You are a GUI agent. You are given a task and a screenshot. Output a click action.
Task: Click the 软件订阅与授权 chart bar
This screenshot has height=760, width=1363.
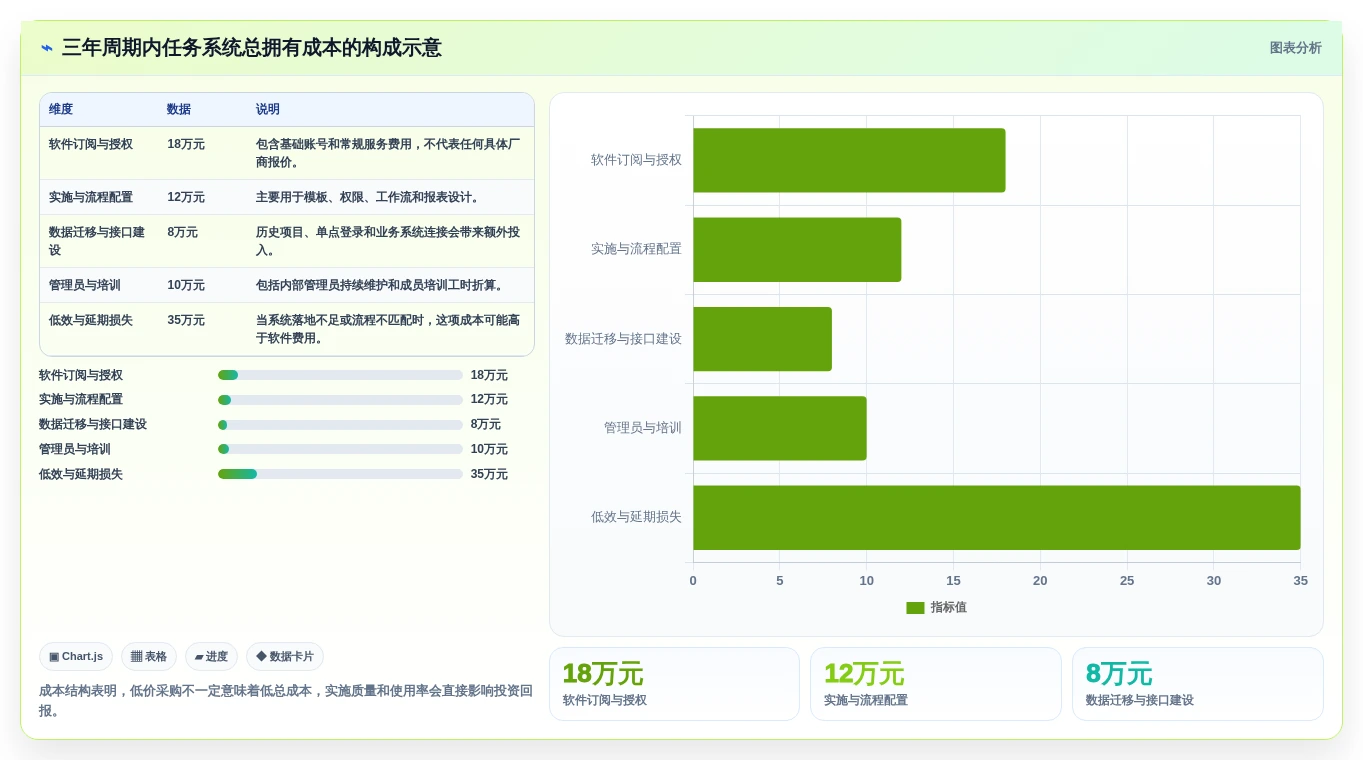(x=849, y=160)
